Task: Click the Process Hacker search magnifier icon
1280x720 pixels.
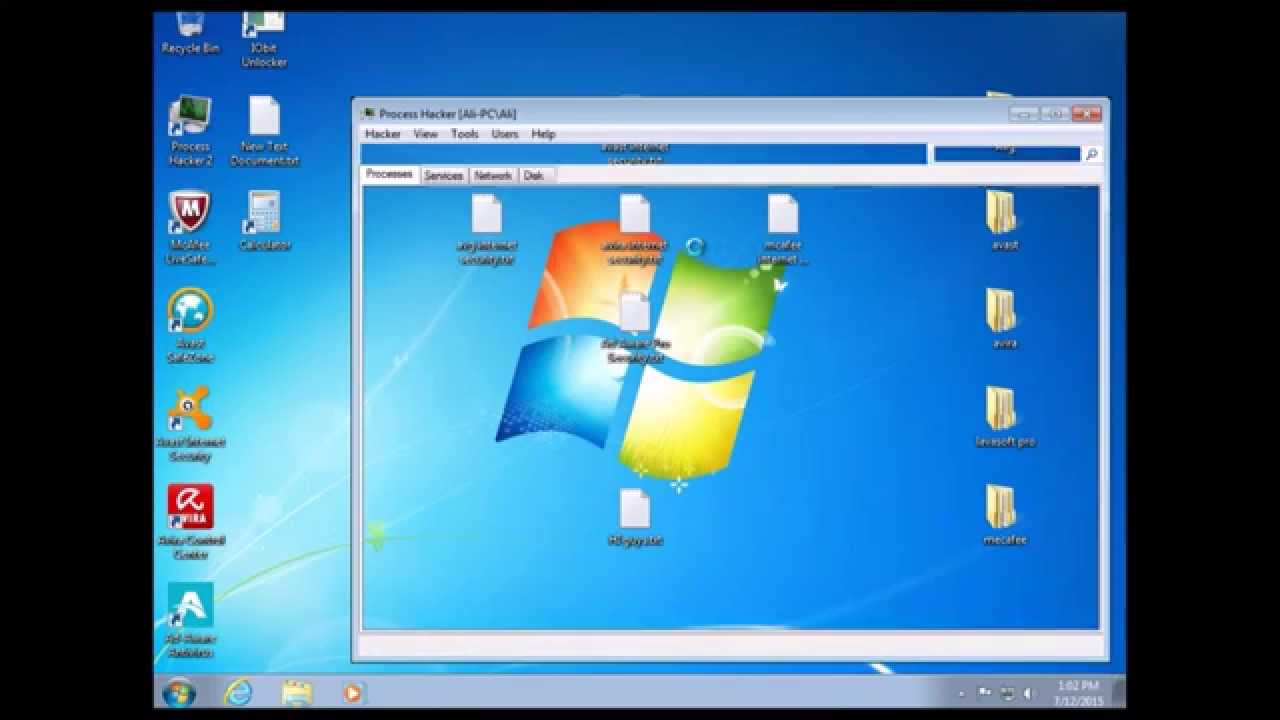Action: pyautogui.click(x=1092, y=154)
